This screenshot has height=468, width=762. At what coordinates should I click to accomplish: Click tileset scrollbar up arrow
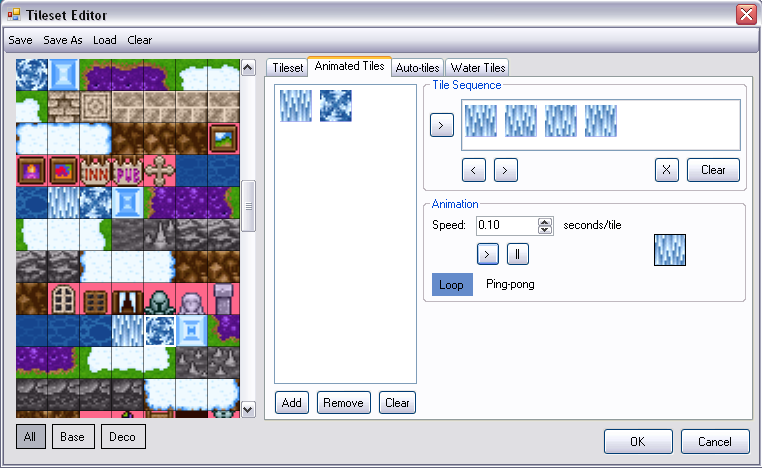click(248, 68)
